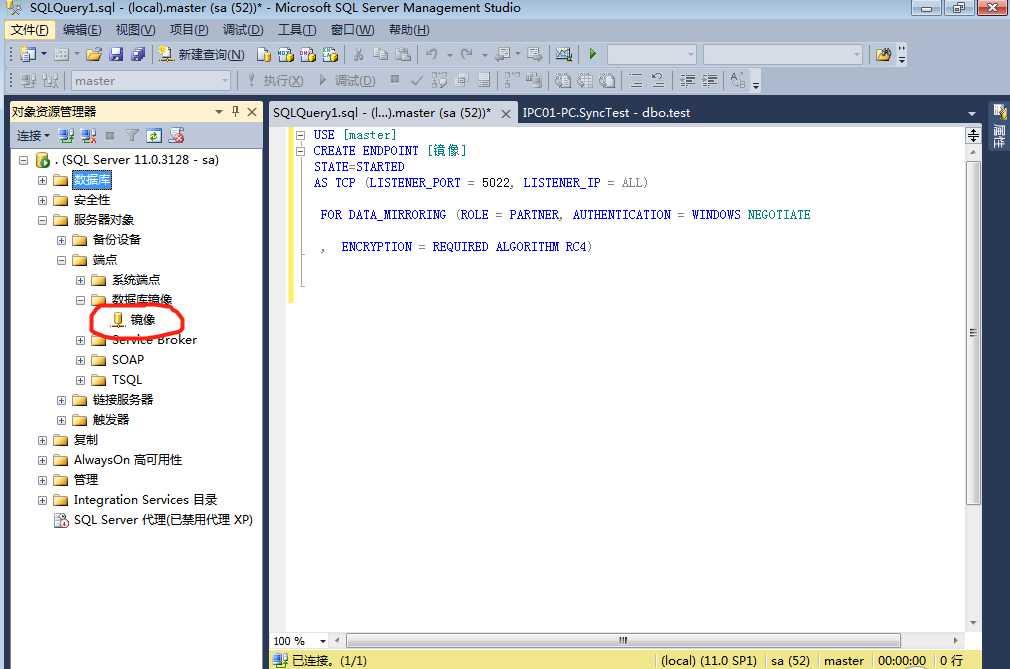Viewport: 1010px width, 669px height.
Task: Save the current query with the disk icon
Action: click(x=116, y=55)
